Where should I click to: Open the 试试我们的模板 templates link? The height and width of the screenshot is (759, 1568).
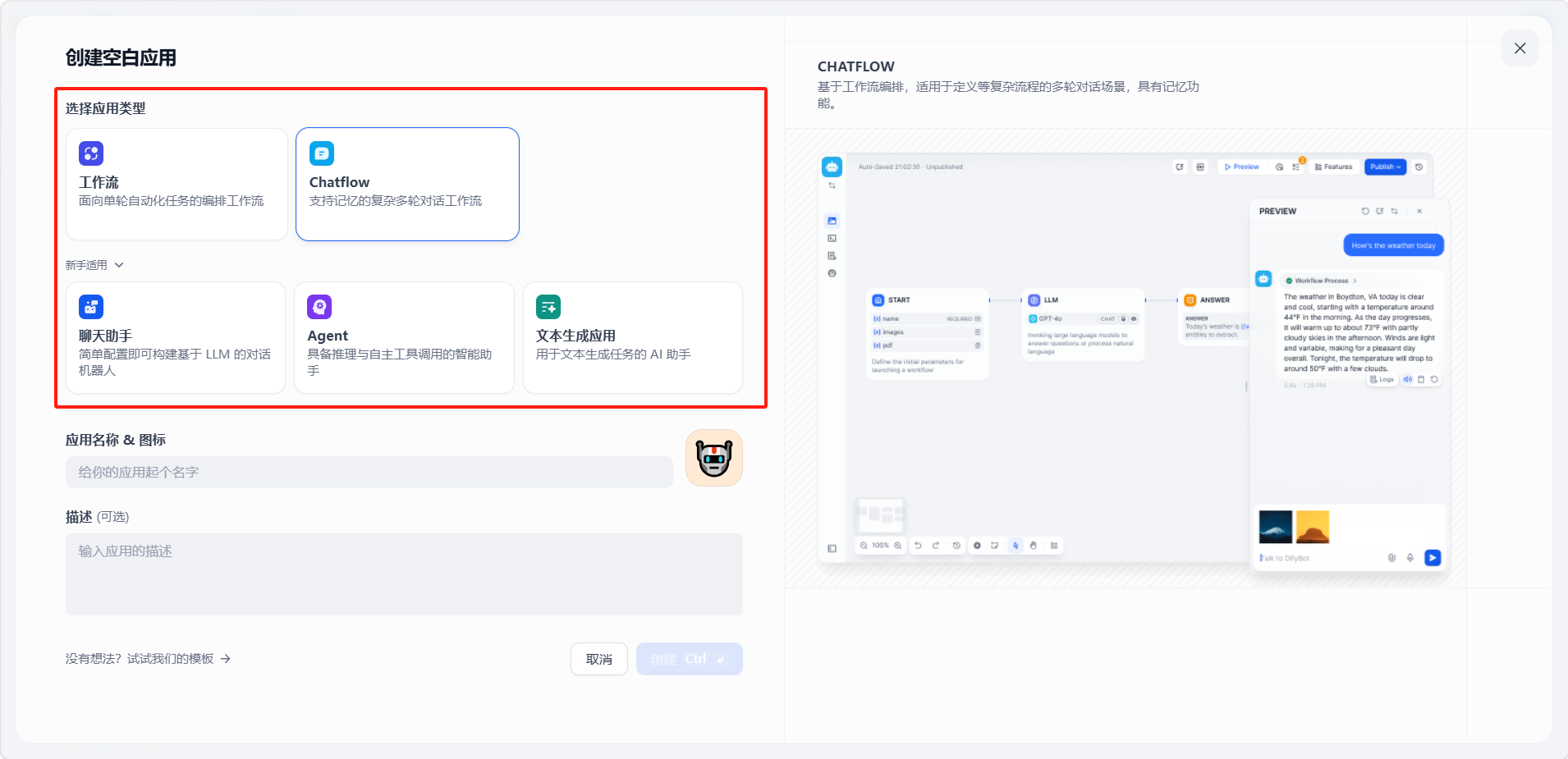149,659
